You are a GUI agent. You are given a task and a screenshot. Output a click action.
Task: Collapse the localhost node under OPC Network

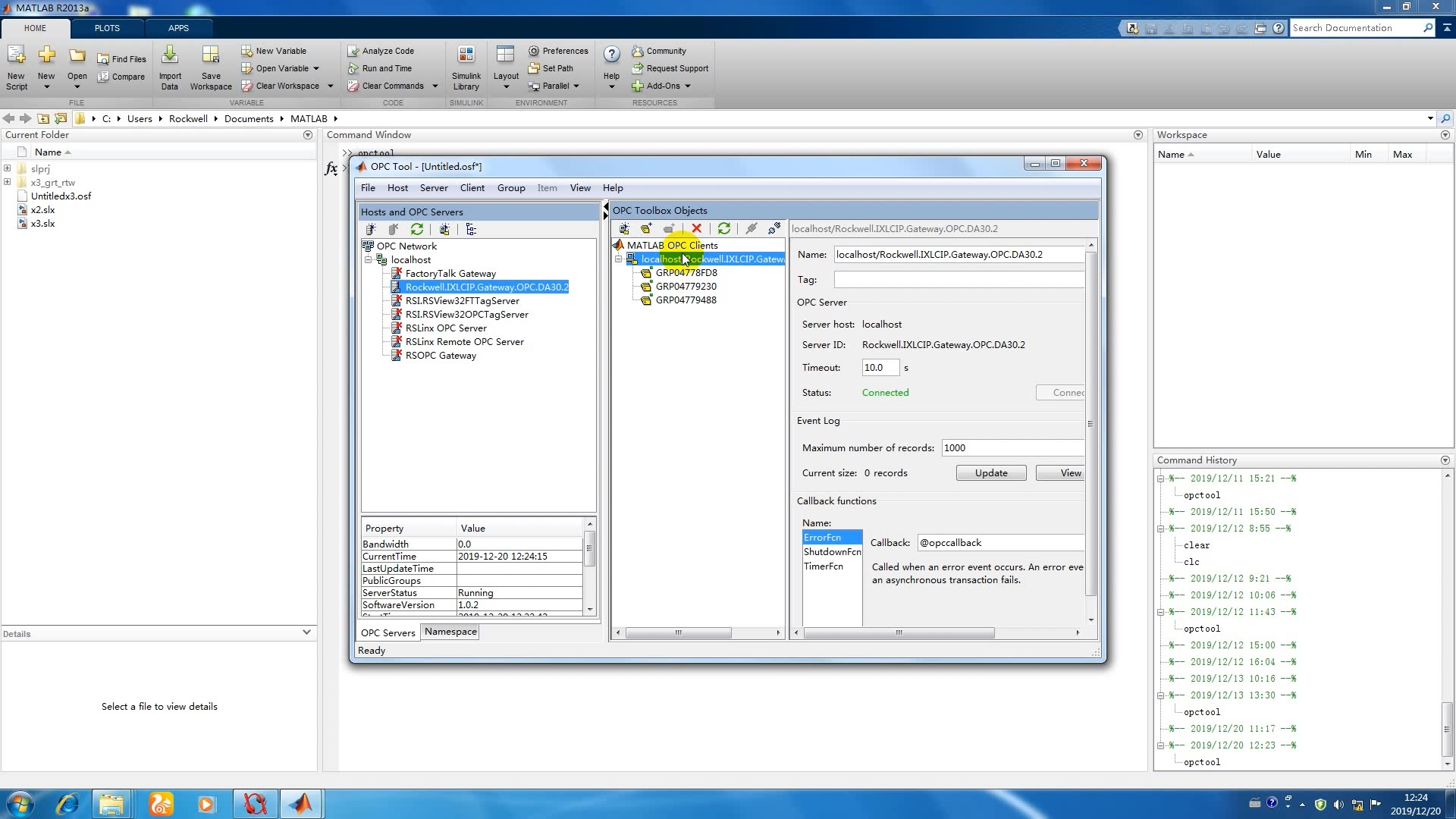coord(369,260)
